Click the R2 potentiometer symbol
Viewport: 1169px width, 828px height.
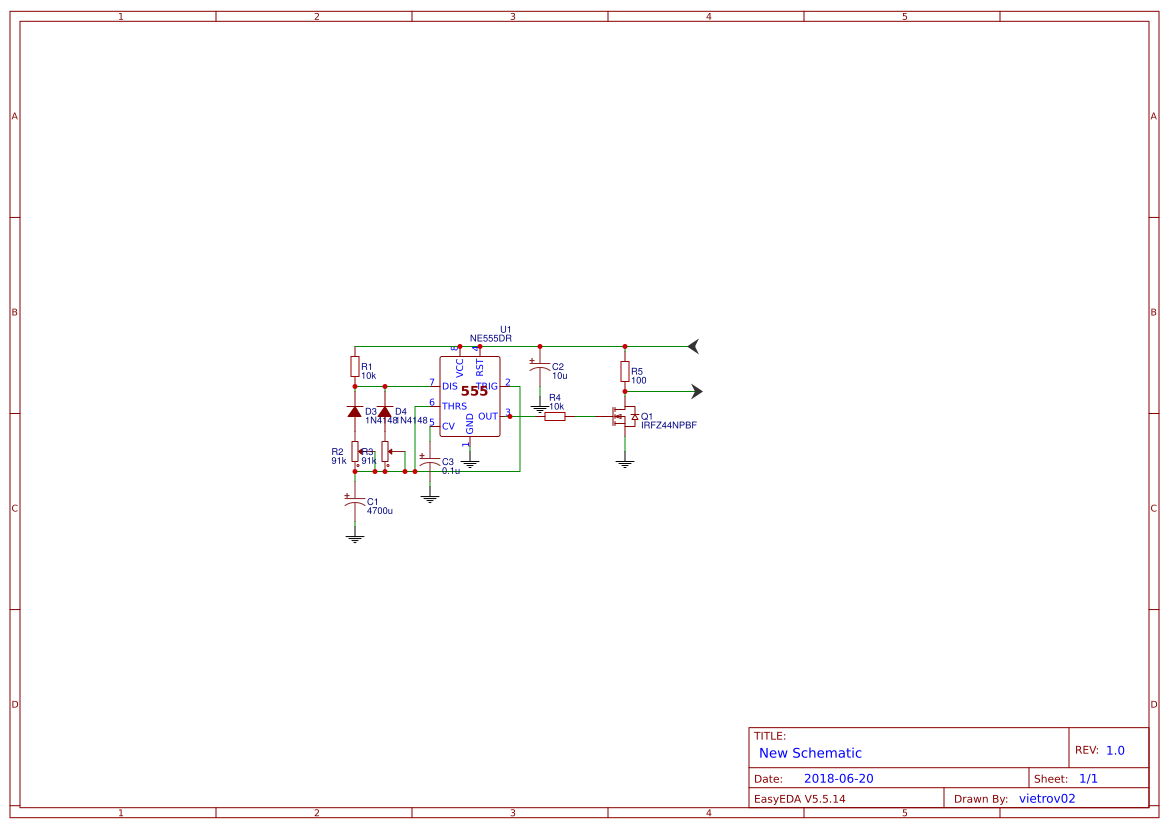tap(354, 451)
